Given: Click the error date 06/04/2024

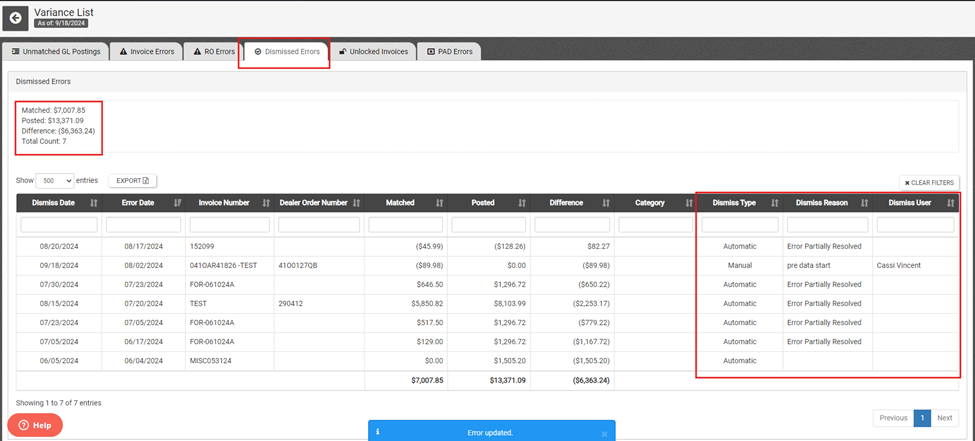Looking at the screenshot, I should pyautogui.click(x=144, y=361).
